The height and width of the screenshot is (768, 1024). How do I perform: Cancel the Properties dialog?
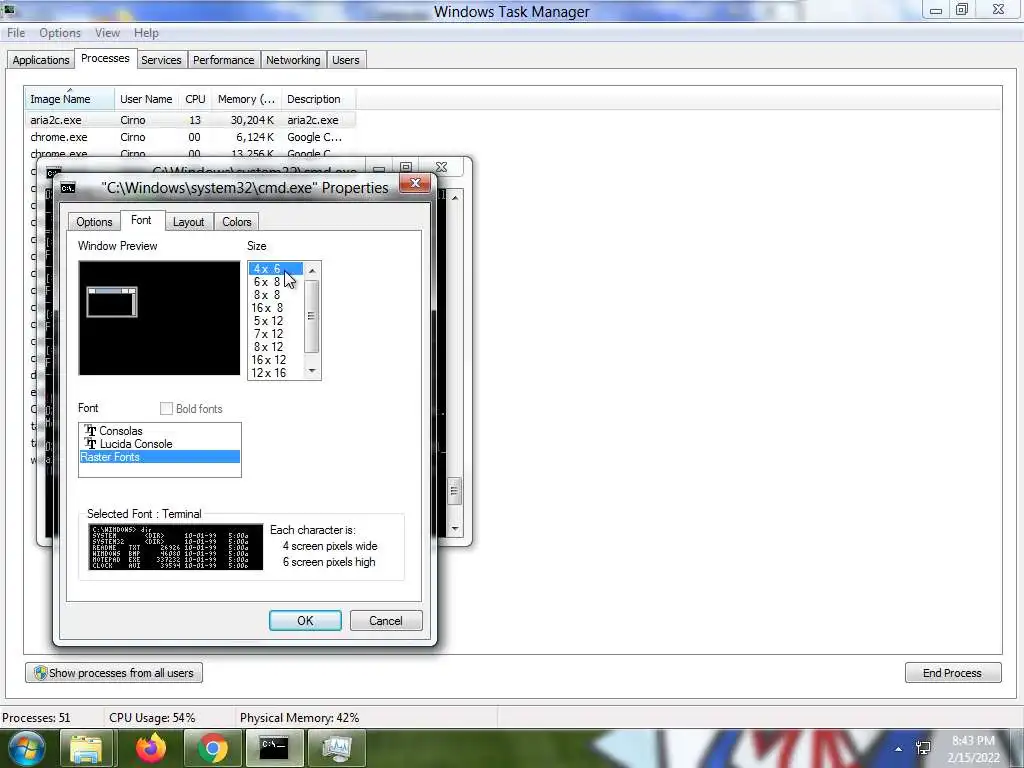click(x=386, y=621)
